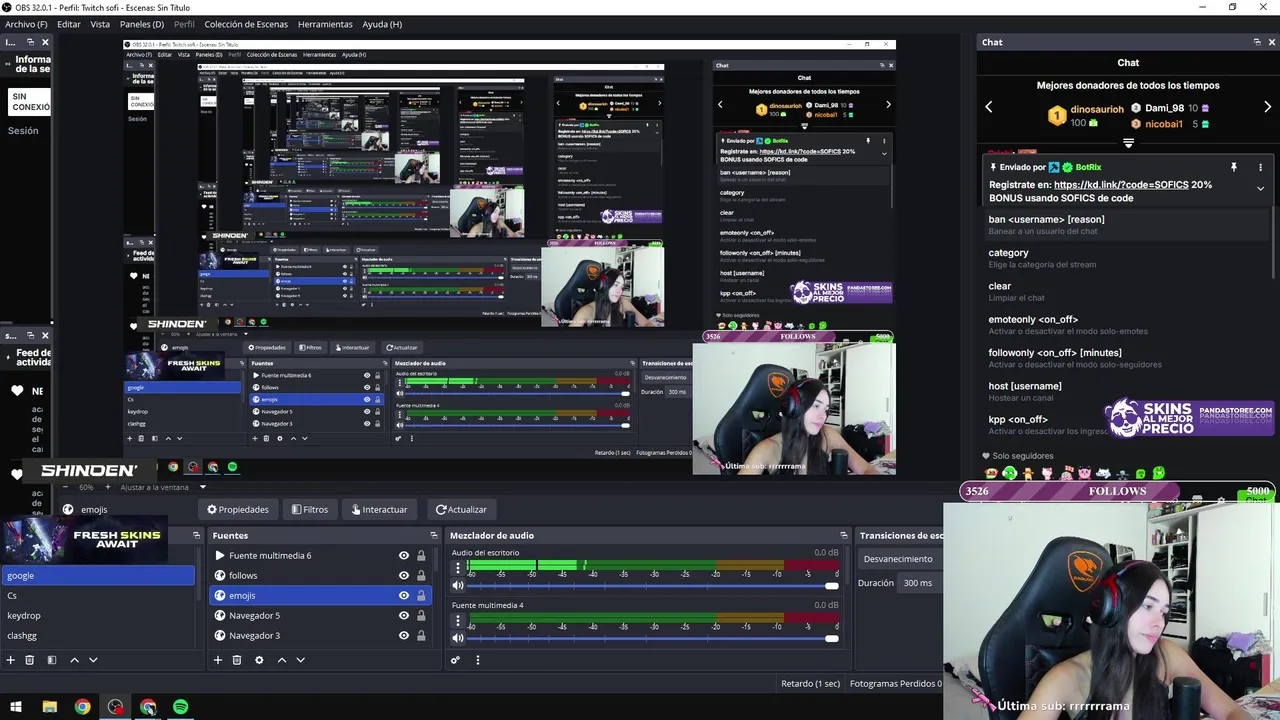Click the Interactuar button
This screenshot has width=1280, height=720.
(x=379, y=509)
